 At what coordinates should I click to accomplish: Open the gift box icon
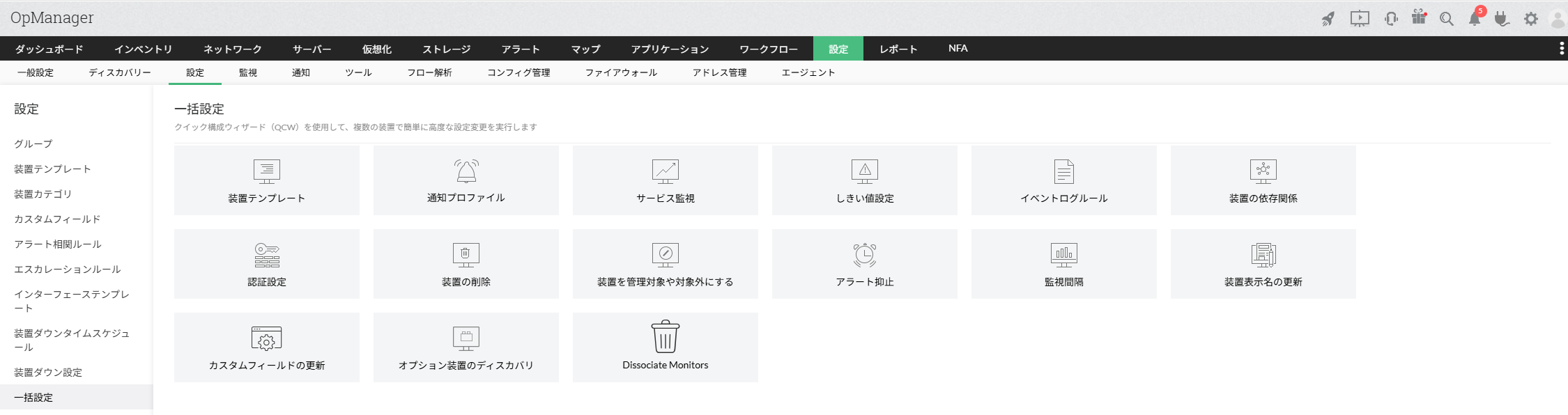1419,17
